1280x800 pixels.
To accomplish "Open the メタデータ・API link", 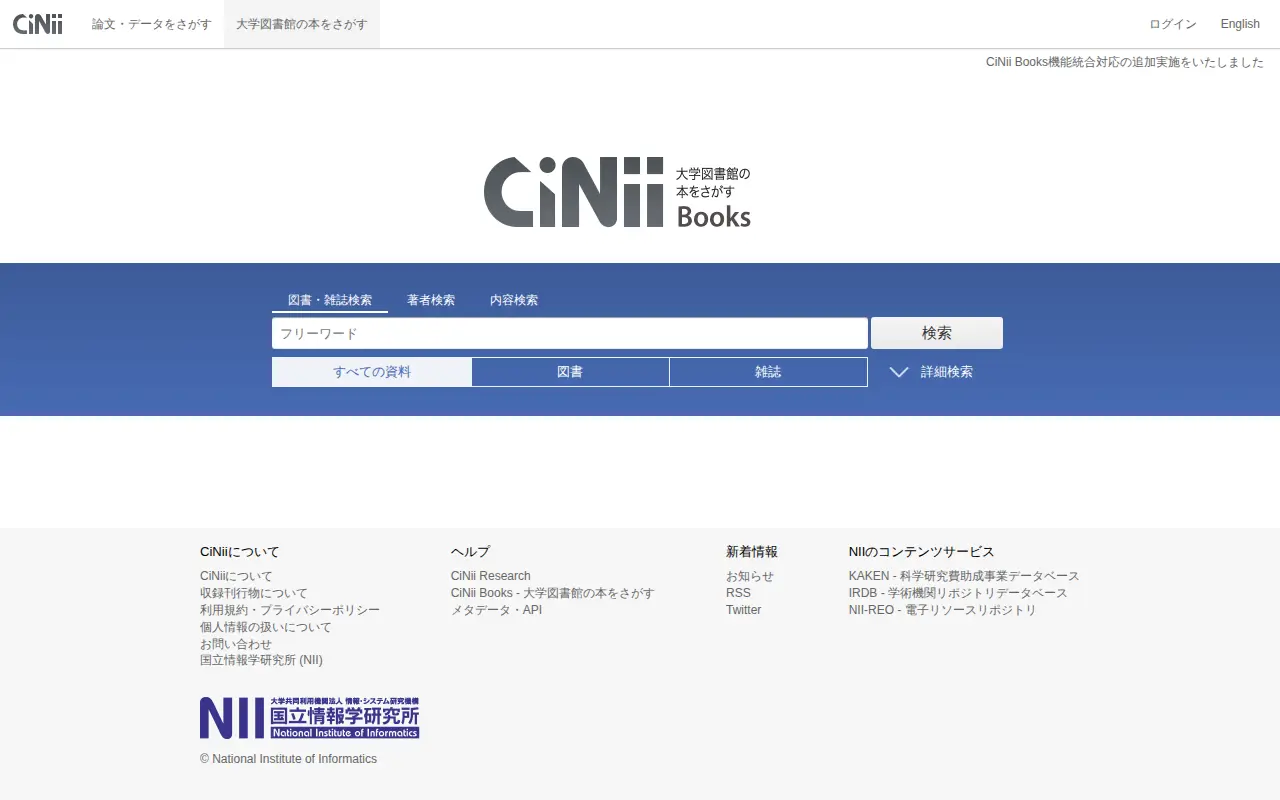I will [x=497, y=610].
